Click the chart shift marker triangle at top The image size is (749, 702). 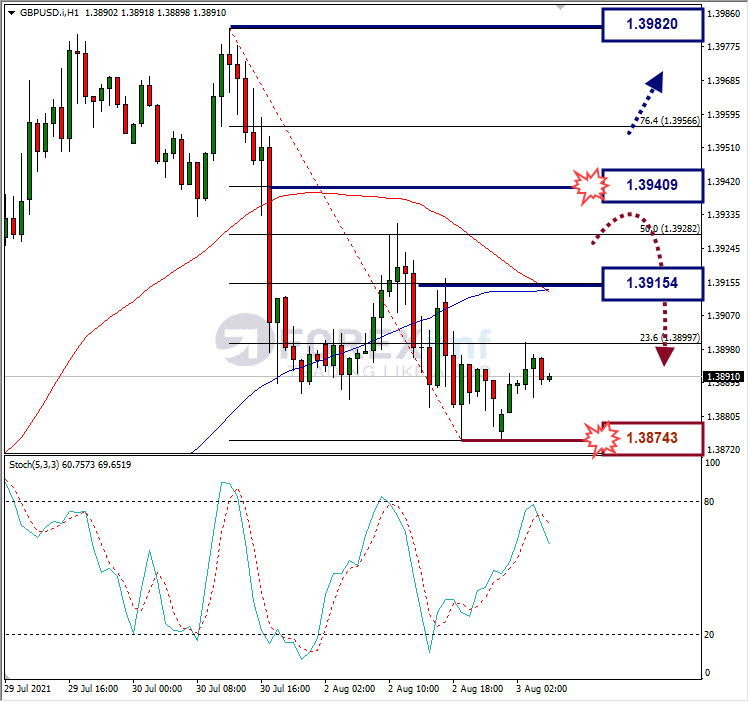(560, 7)
